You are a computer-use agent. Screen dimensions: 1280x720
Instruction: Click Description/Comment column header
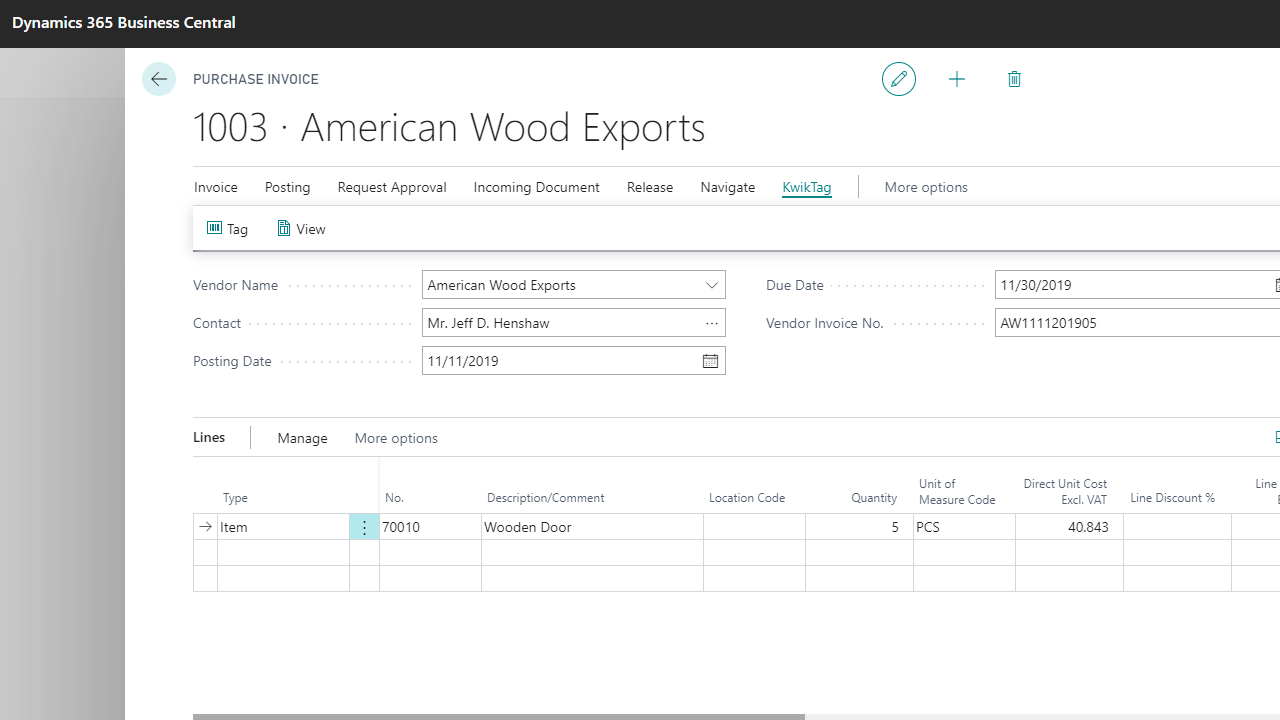pos(546,498)
